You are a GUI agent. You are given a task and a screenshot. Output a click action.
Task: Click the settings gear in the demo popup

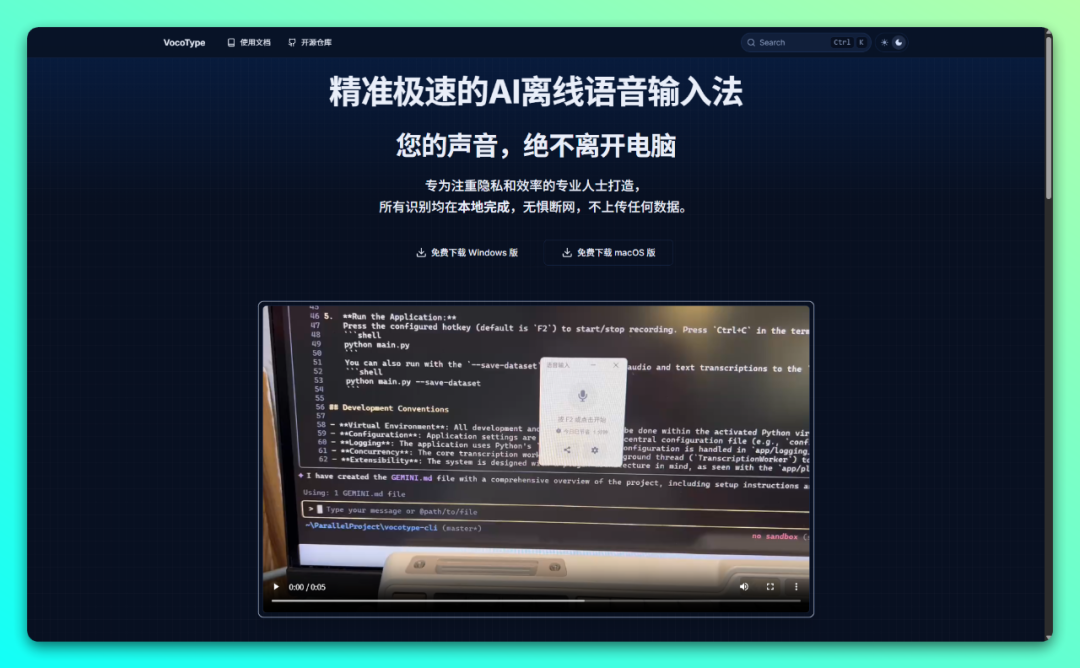595,449
